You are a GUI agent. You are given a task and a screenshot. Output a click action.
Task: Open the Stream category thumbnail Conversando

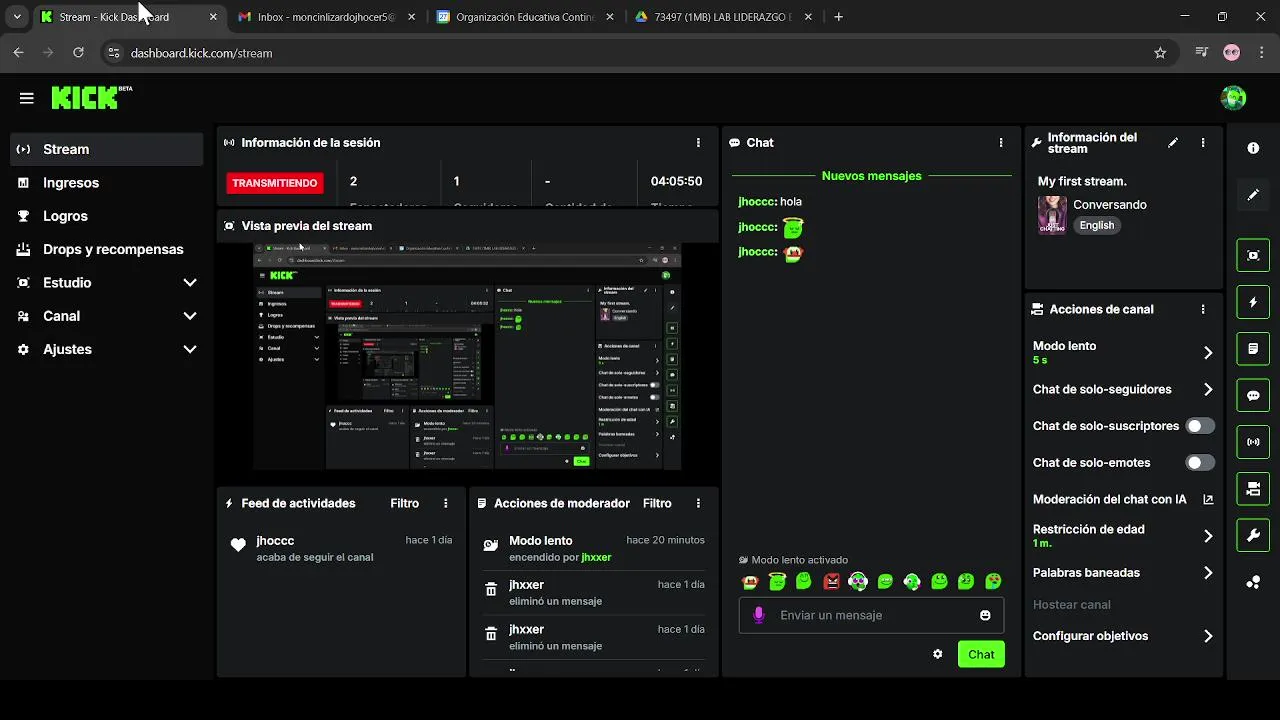coord(1052,215)
